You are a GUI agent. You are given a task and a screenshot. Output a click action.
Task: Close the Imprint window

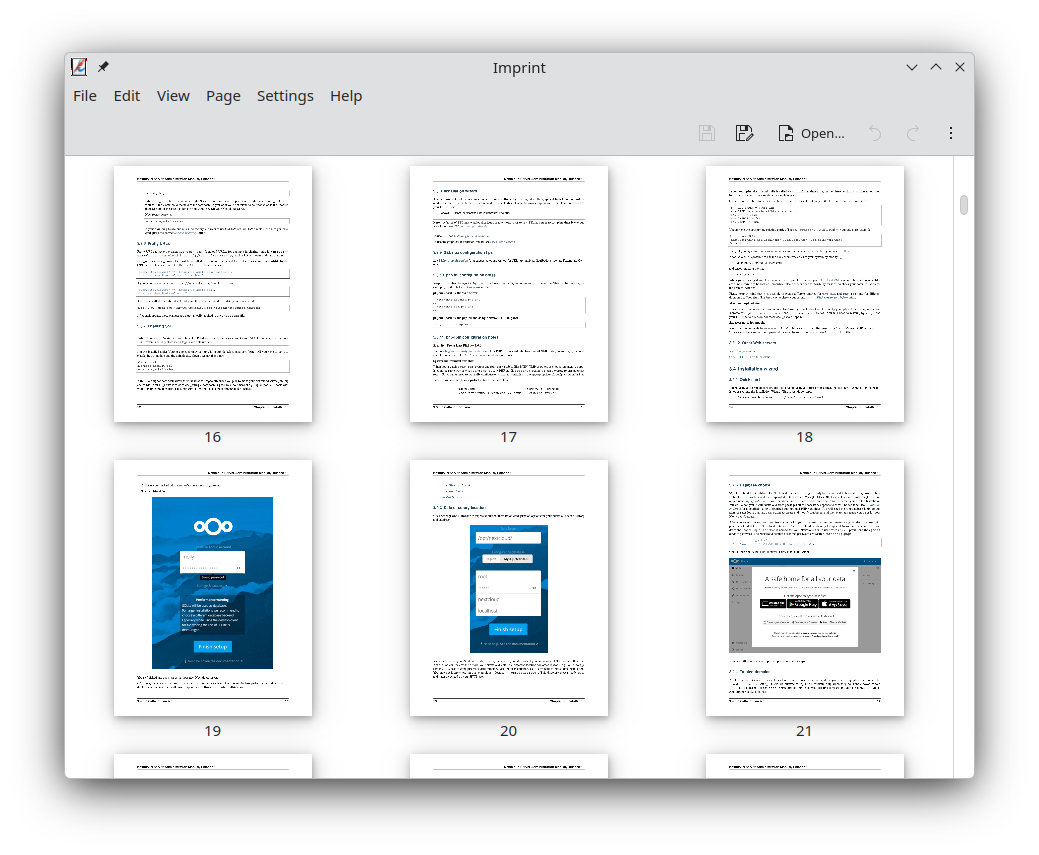[x=959, y=67]
